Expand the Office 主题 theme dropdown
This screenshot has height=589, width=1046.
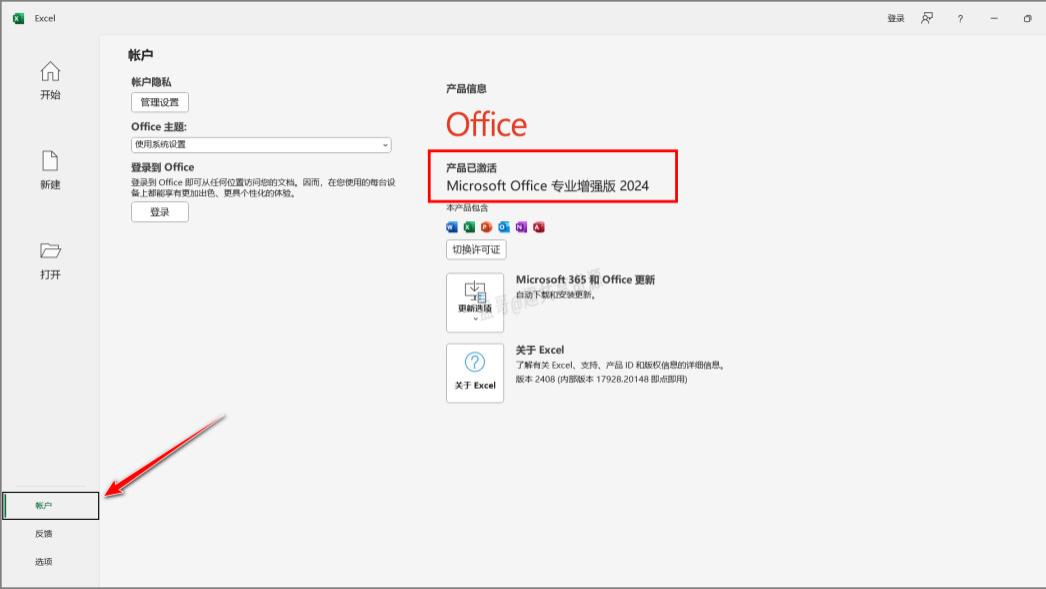click(261, 145)
